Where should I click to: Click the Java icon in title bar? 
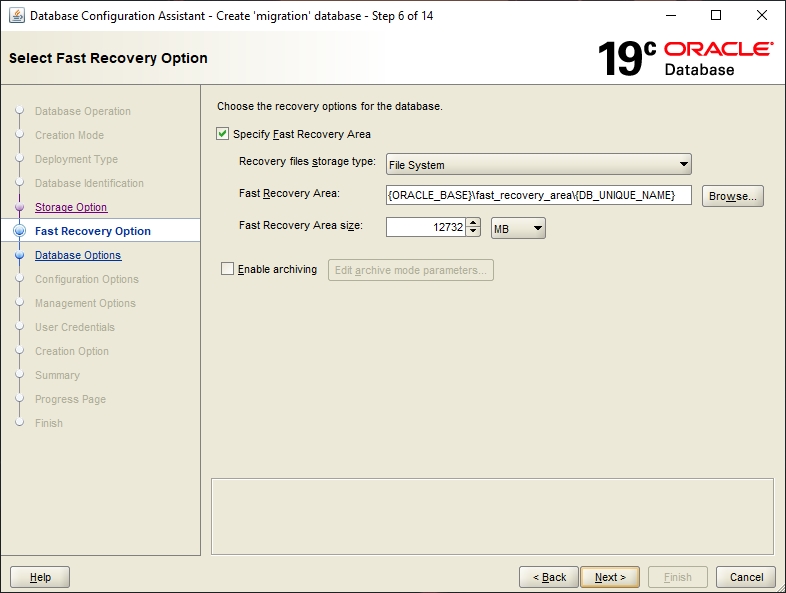(x=16, y=16)
